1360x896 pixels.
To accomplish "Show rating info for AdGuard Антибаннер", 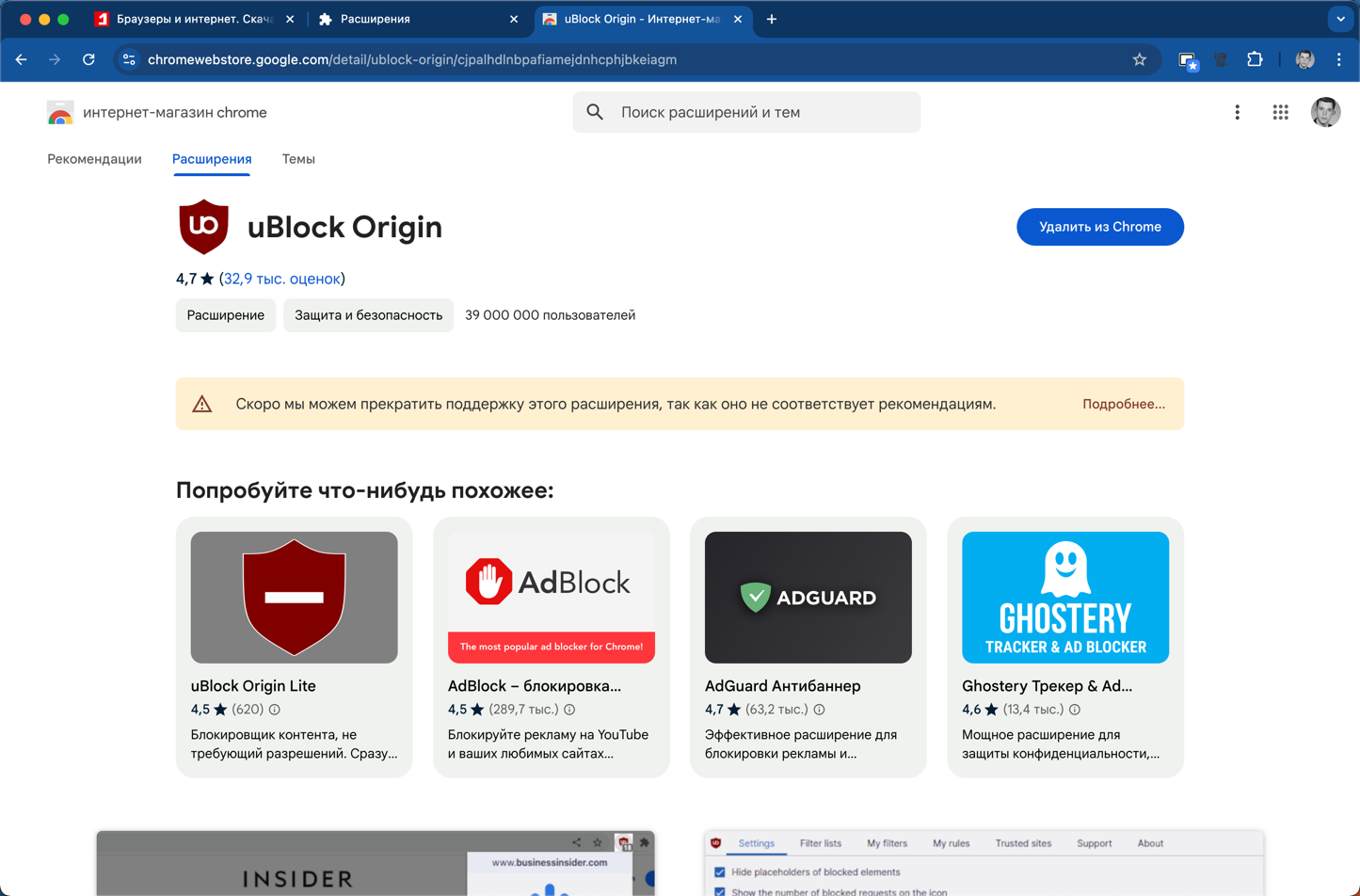I will click(819, 710).
